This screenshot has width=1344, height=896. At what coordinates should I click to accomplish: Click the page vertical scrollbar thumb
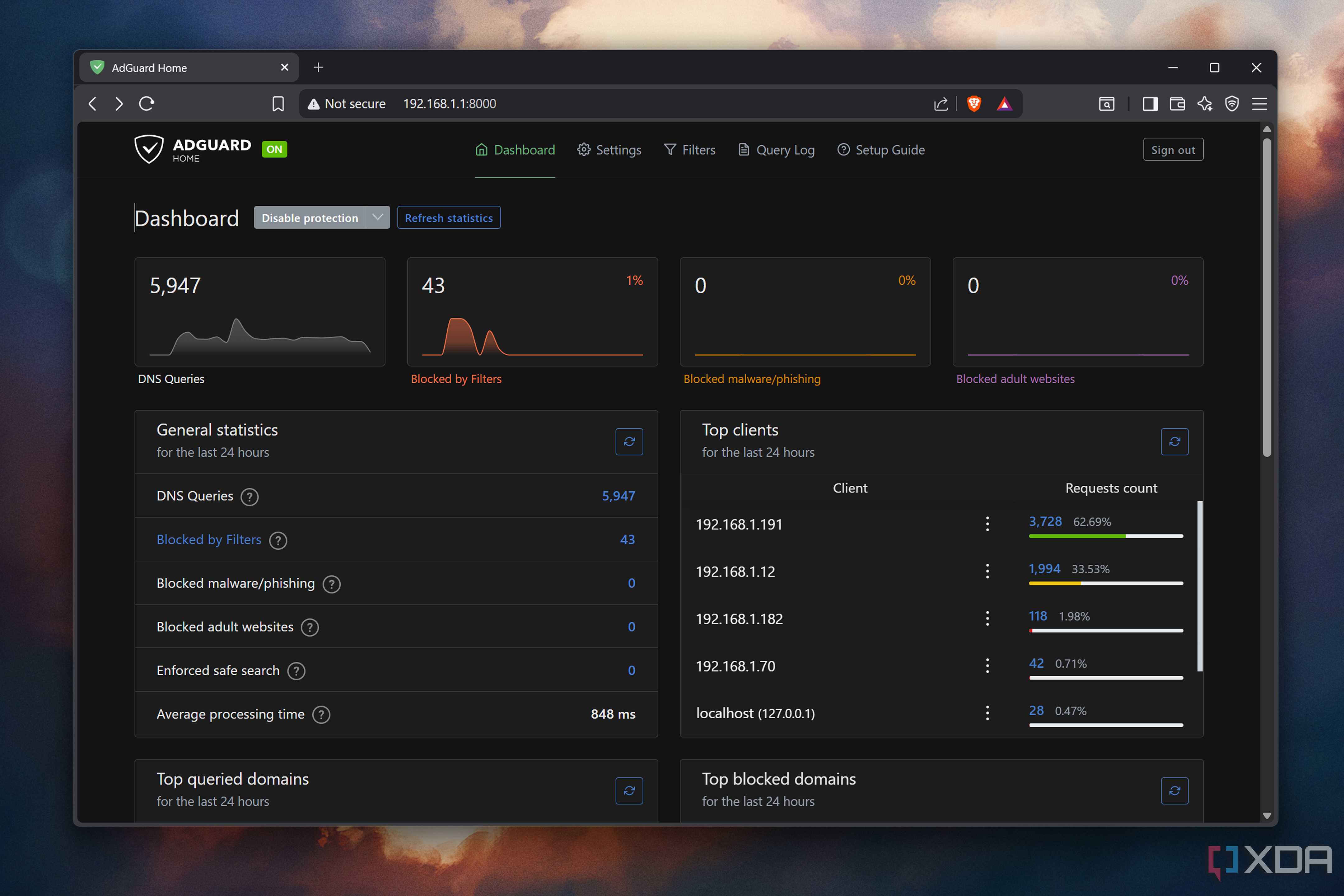coord(1267,297)
